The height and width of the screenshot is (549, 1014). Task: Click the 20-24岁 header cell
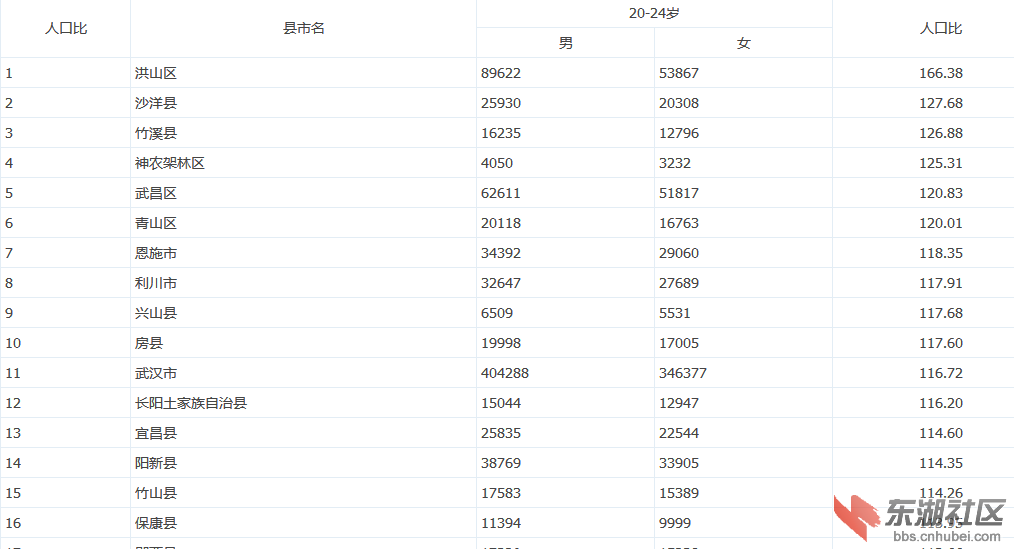tap(654, 14)
